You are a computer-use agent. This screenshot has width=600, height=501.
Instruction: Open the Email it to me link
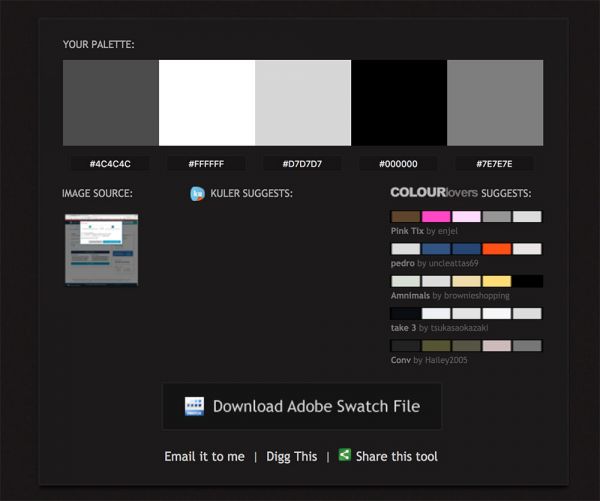coord(204,456)
